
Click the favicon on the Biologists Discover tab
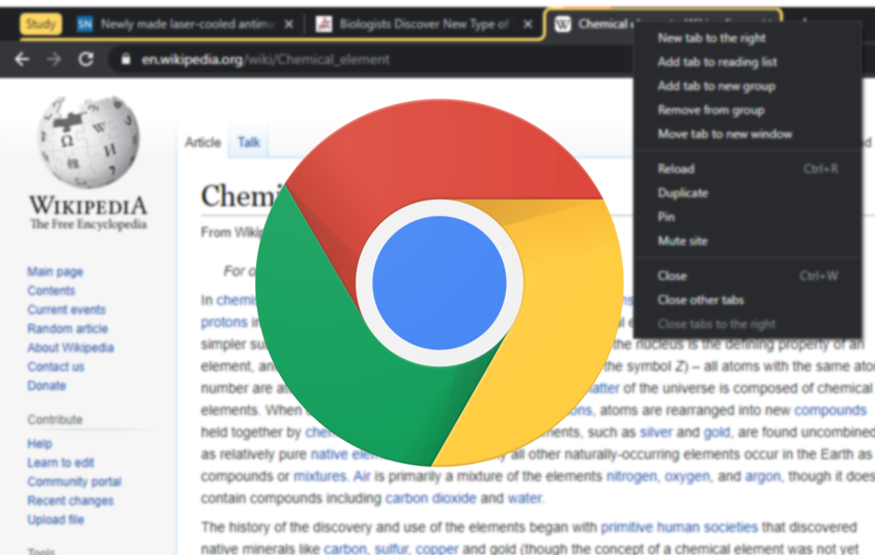click(324, 24)
